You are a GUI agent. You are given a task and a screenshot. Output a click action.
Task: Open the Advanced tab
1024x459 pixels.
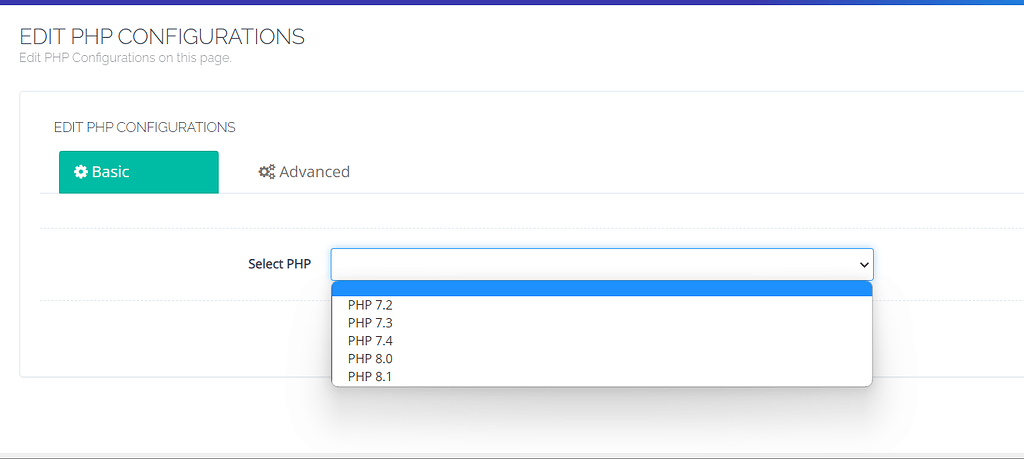(304, 172)
